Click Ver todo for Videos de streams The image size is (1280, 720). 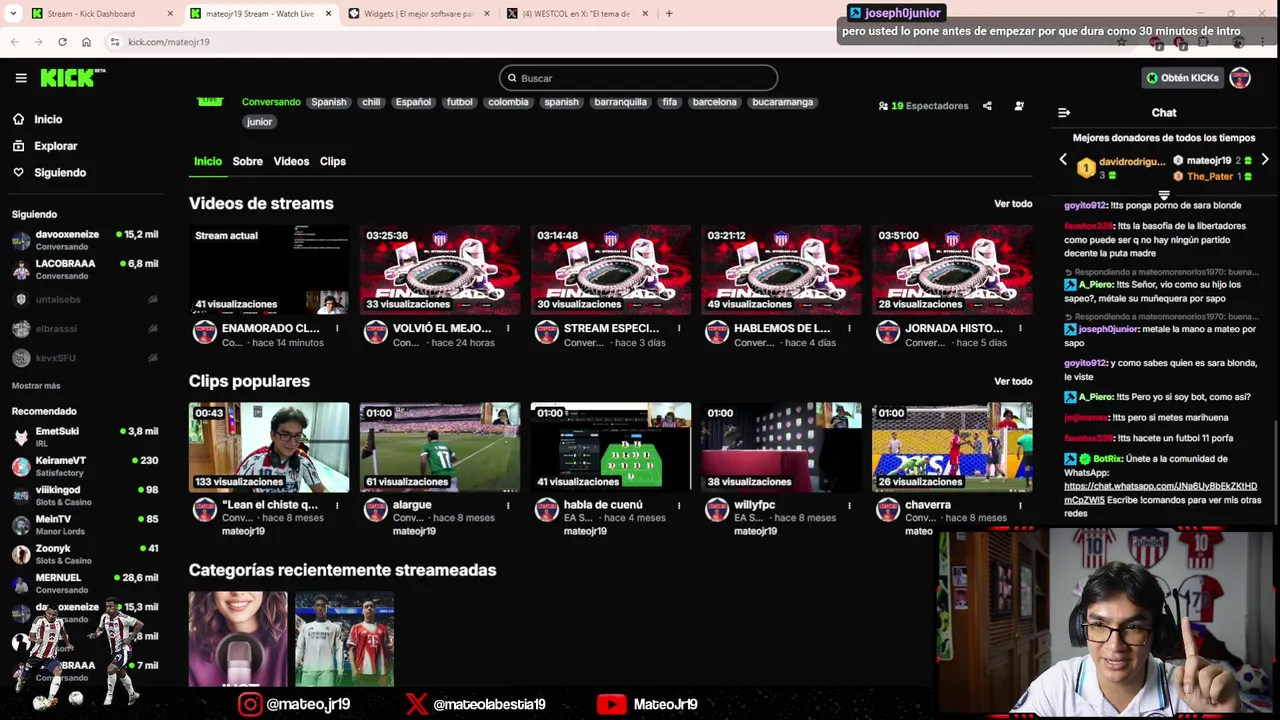tap(1013, 204)
